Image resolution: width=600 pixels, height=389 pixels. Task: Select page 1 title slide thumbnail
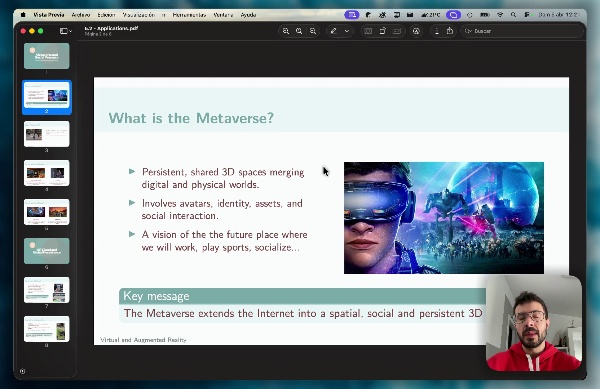click(x=47, y=56)
